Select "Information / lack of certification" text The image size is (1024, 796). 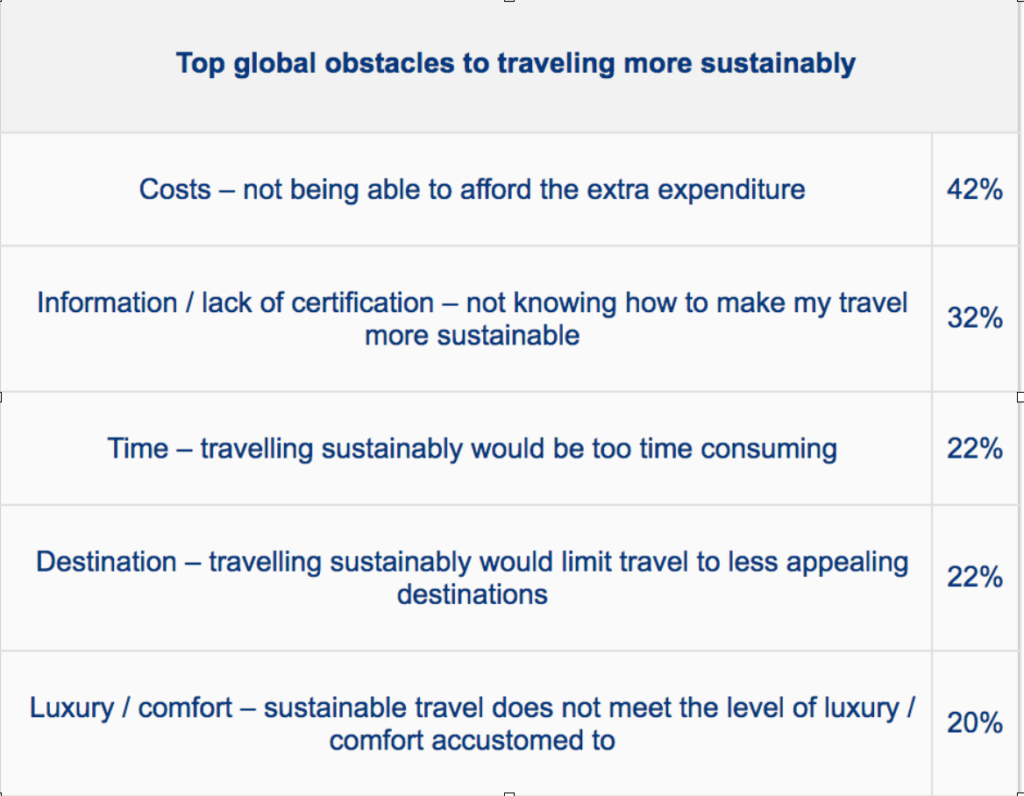(x=235, y=303)
